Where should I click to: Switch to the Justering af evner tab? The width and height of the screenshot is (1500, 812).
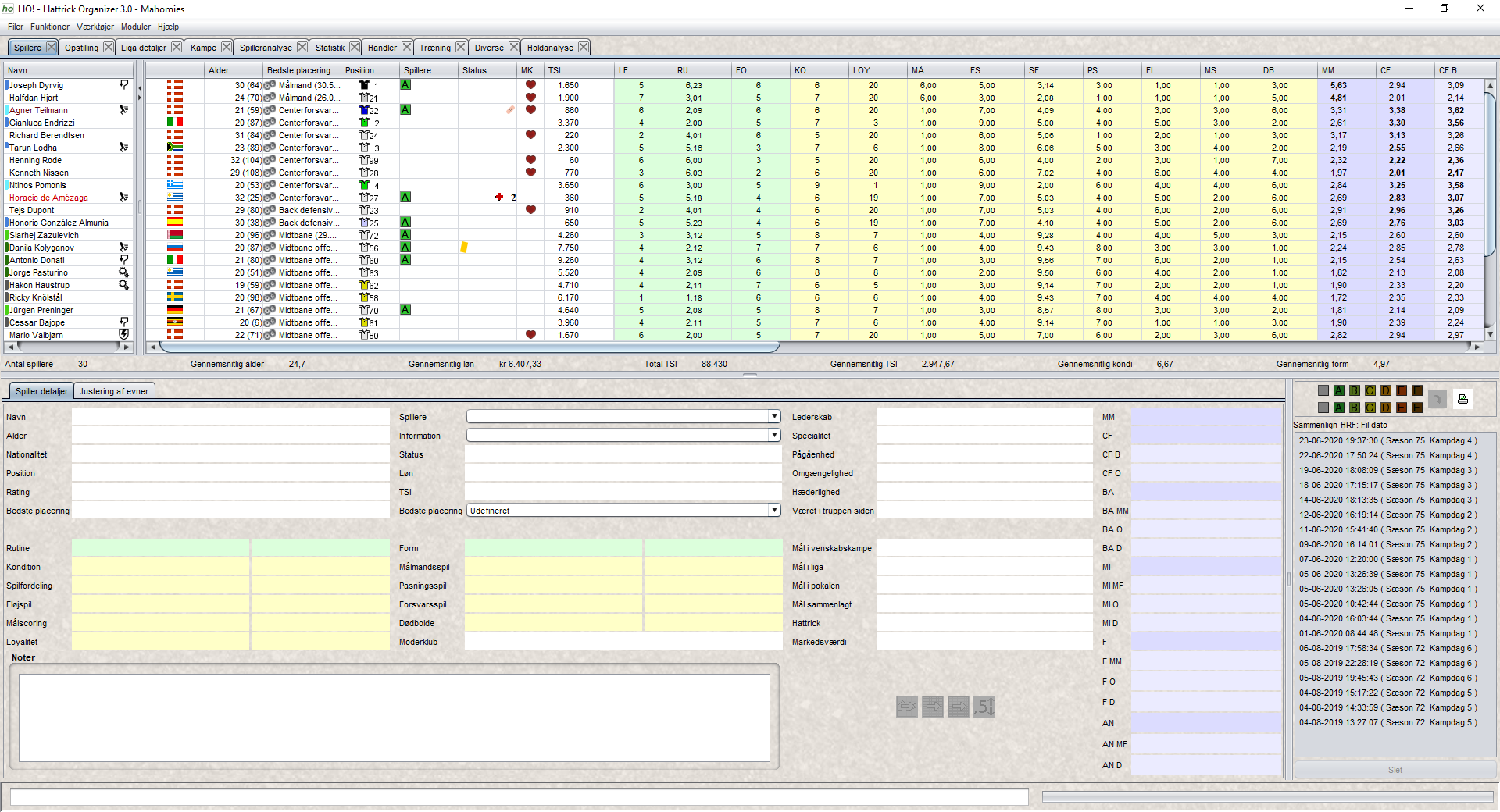pyautogui.click(x=114, y=391)
